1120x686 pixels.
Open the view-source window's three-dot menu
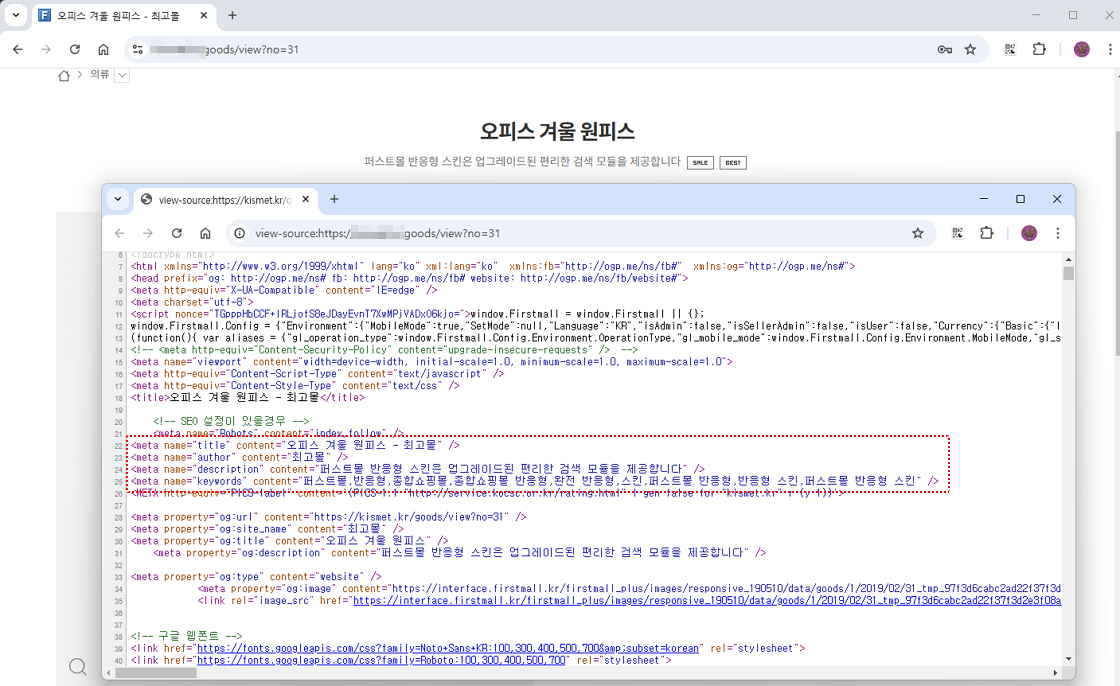(1058, 233)
